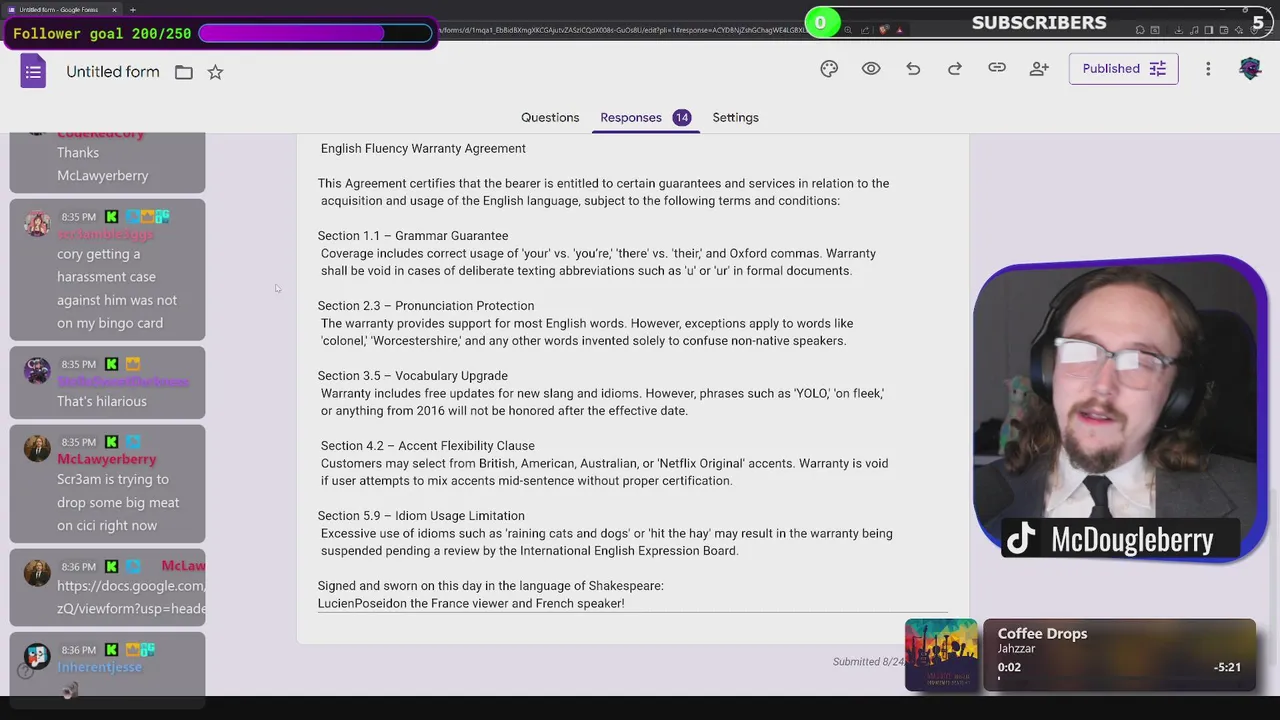Click the LucienPoseidon signature line
Viewport: 1280px width, 720px height.
pyautogui.click(x=471, y=603)
